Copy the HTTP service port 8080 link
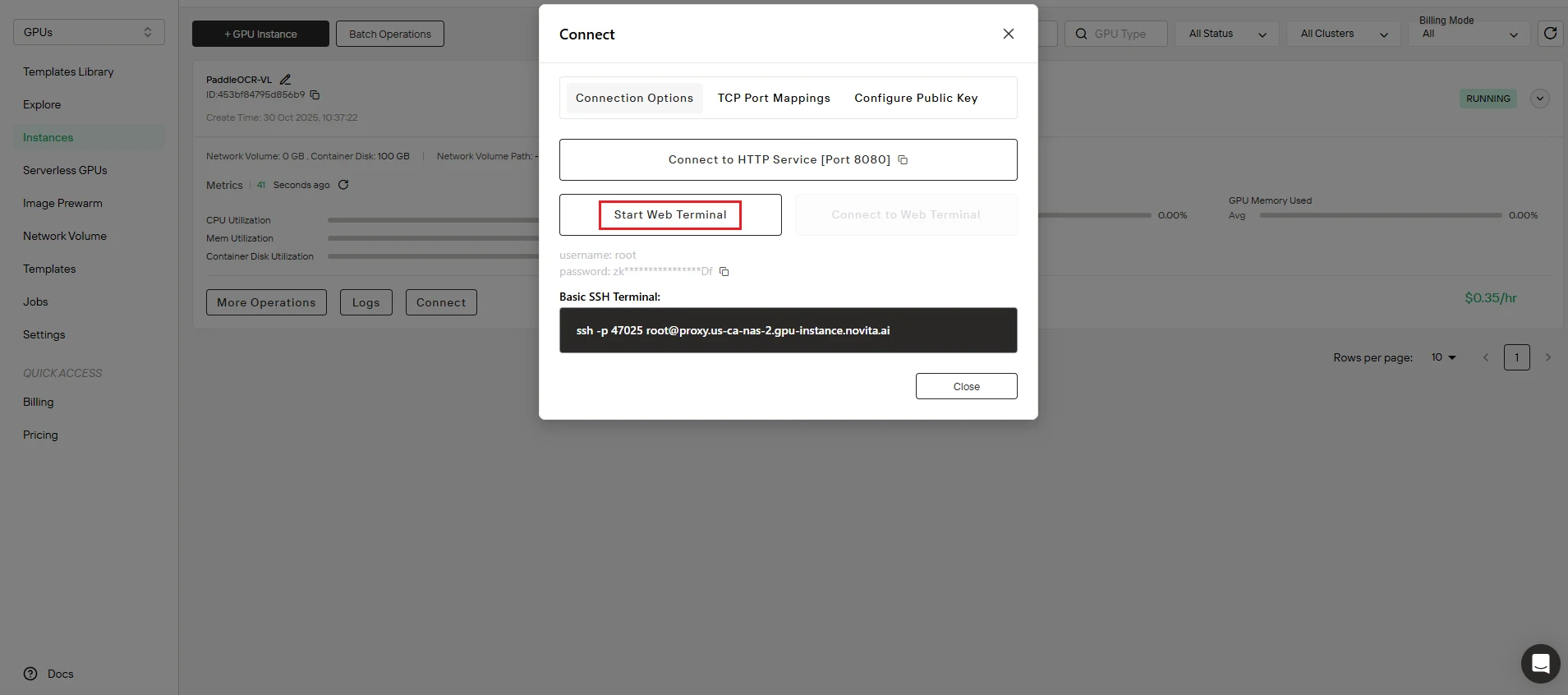 (903, 160)
